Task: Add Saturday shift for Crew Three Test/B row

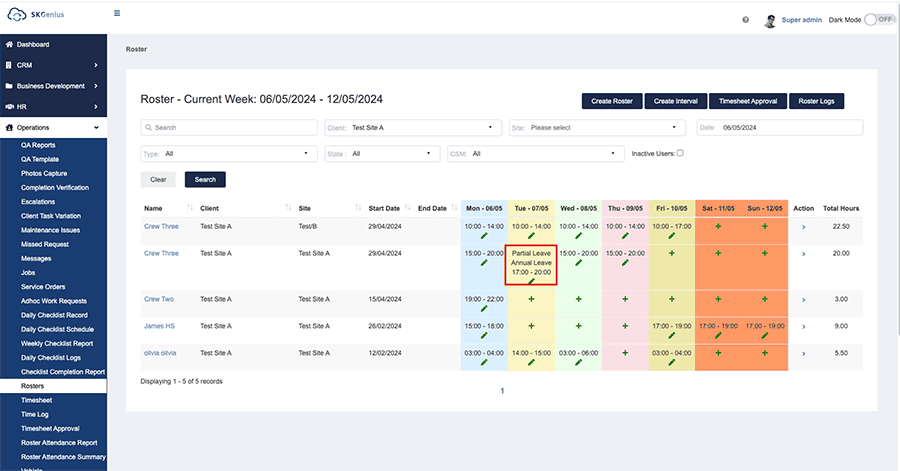Action: coord(718,227)
